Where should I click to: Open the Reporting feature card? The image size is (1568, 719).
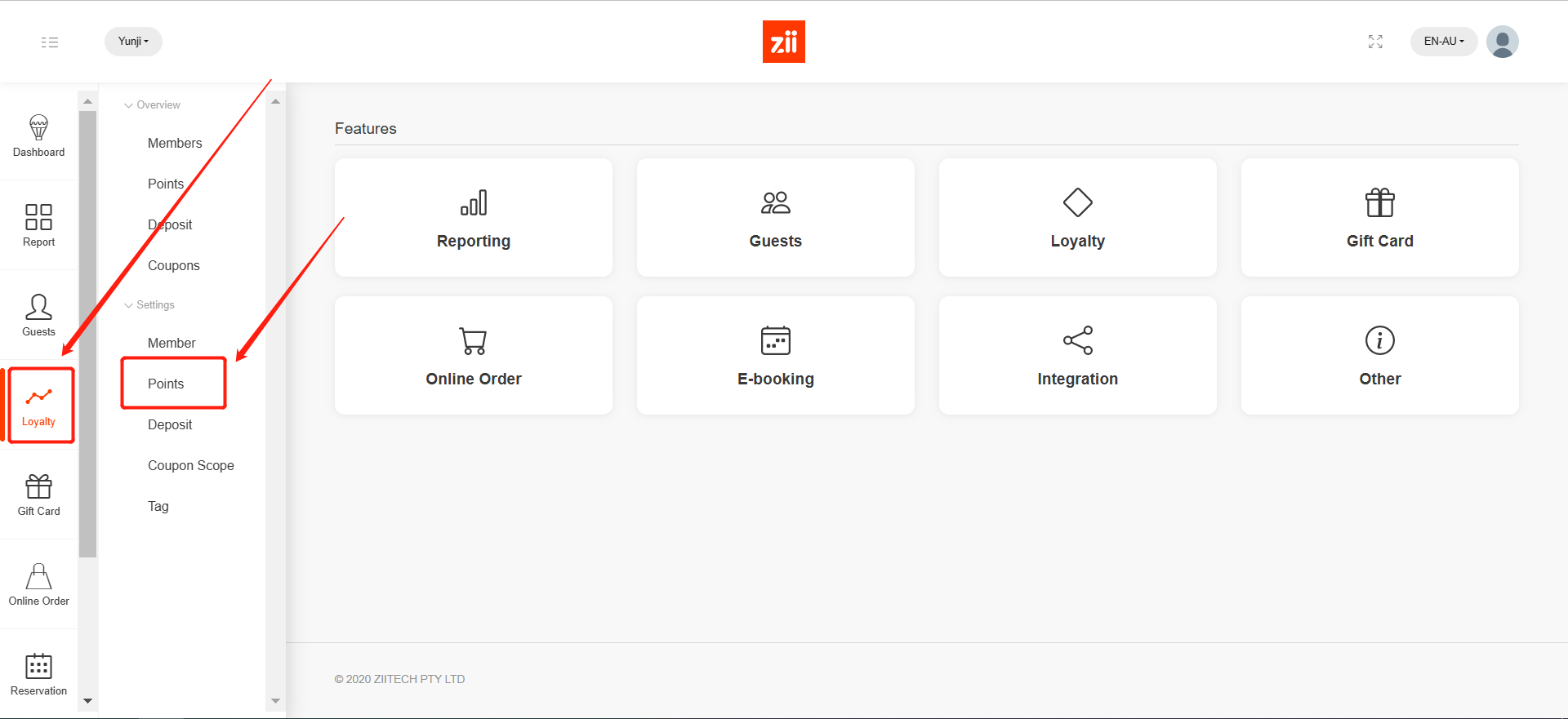[473, 217]
